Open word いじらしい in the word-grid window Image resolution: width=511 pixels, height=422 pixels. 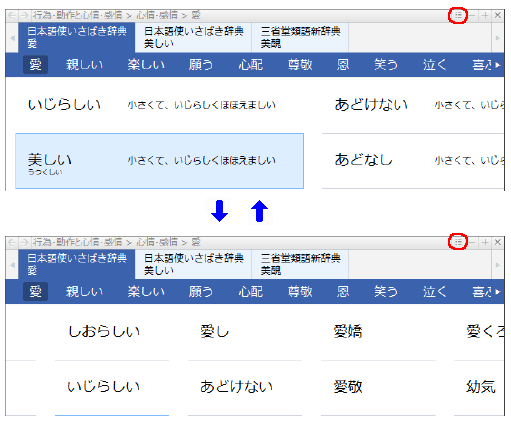112,387
